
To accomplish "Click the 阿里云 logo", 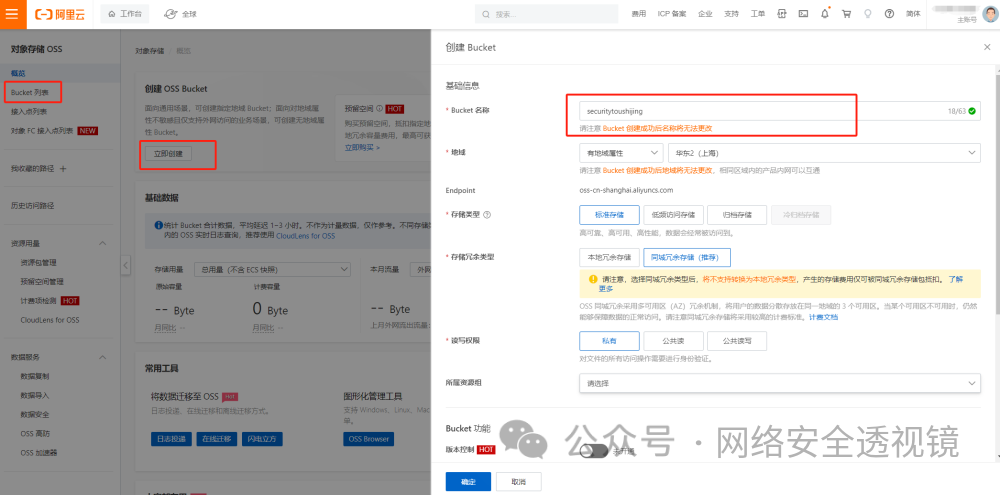I will [x=59, y=14].
